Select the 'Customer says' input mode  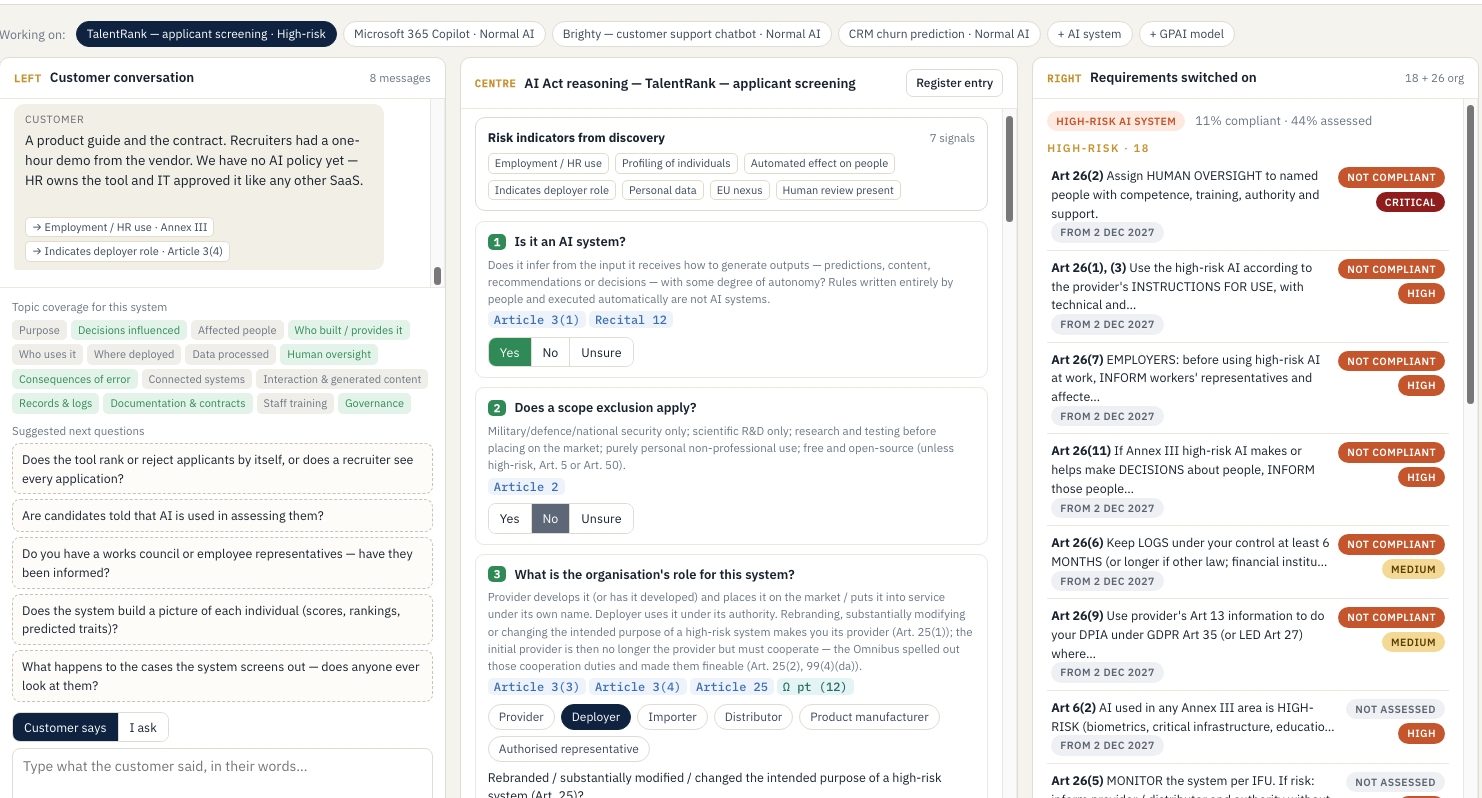coord(65,727)
